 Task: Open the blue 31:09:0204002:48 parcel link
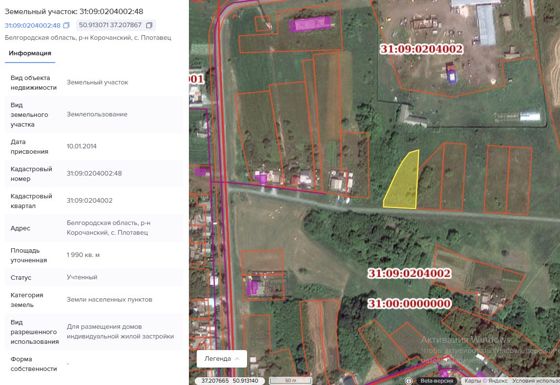[x=32, y=25]
